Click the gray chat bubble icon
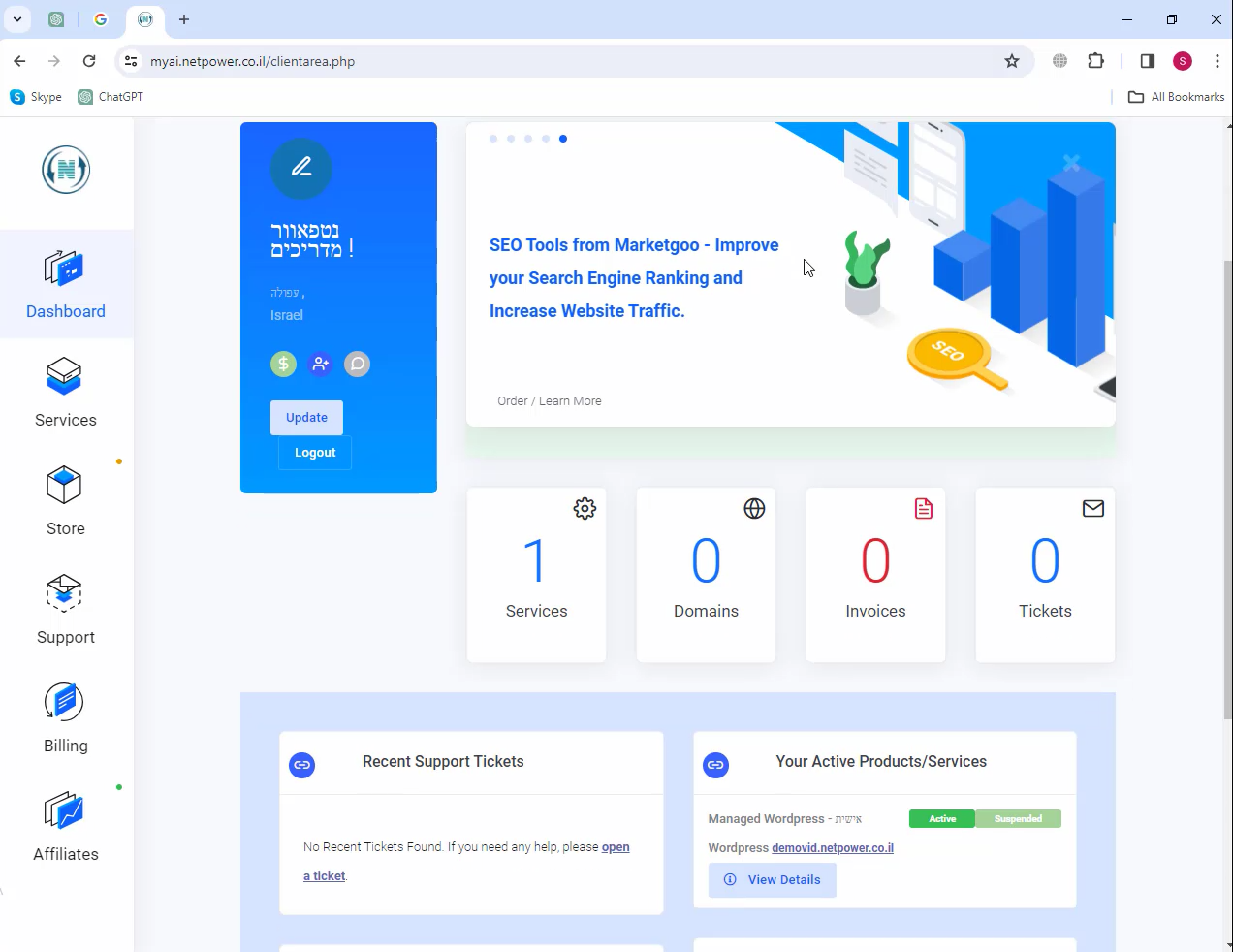The height and width of the screenshot is (952, 1233). tap(357, 365)
